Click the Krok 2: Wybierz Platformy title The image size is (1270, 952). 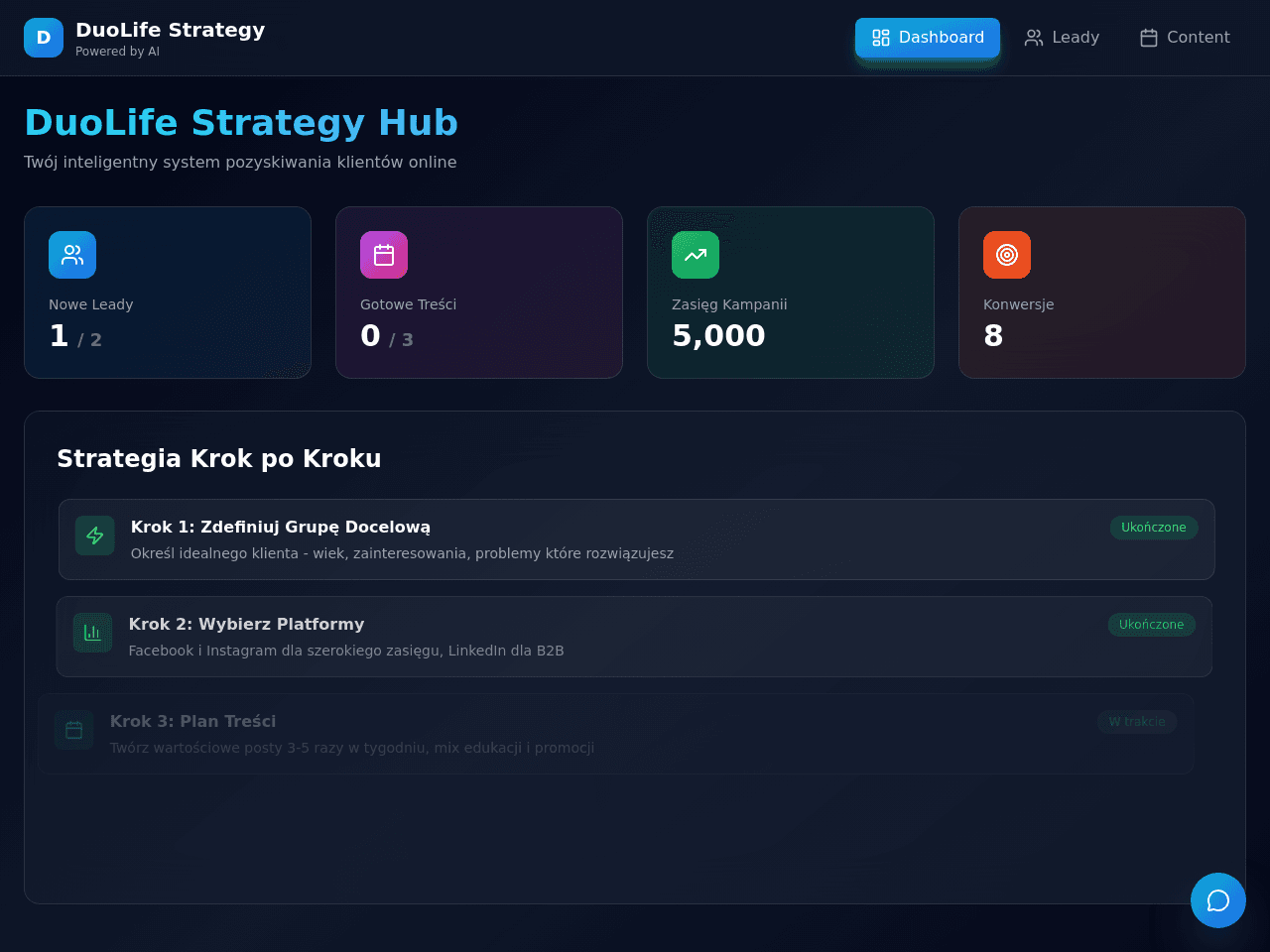click(247, 625)
